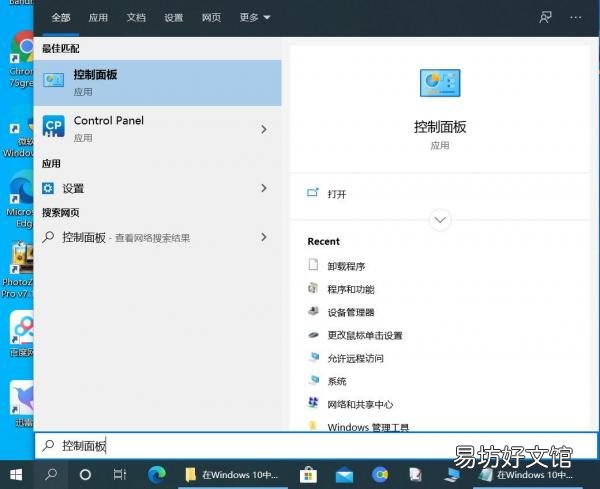Screen dimensions: 600x489
Task: Open Microsoft Store from taskbar
Action: tap(308, 474)
